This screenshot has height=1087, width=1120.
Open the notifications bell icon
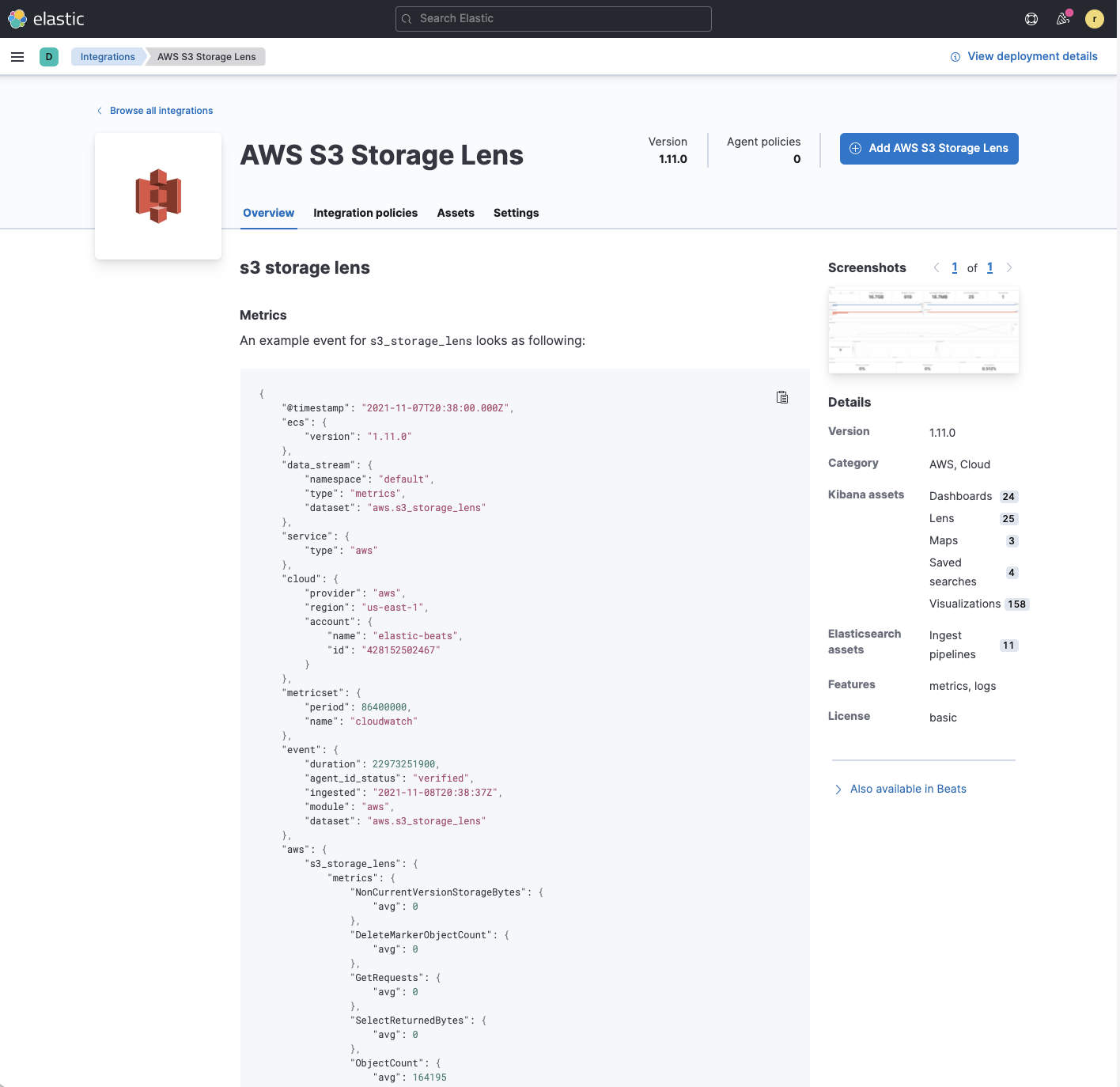click(x=1062, y=18)
